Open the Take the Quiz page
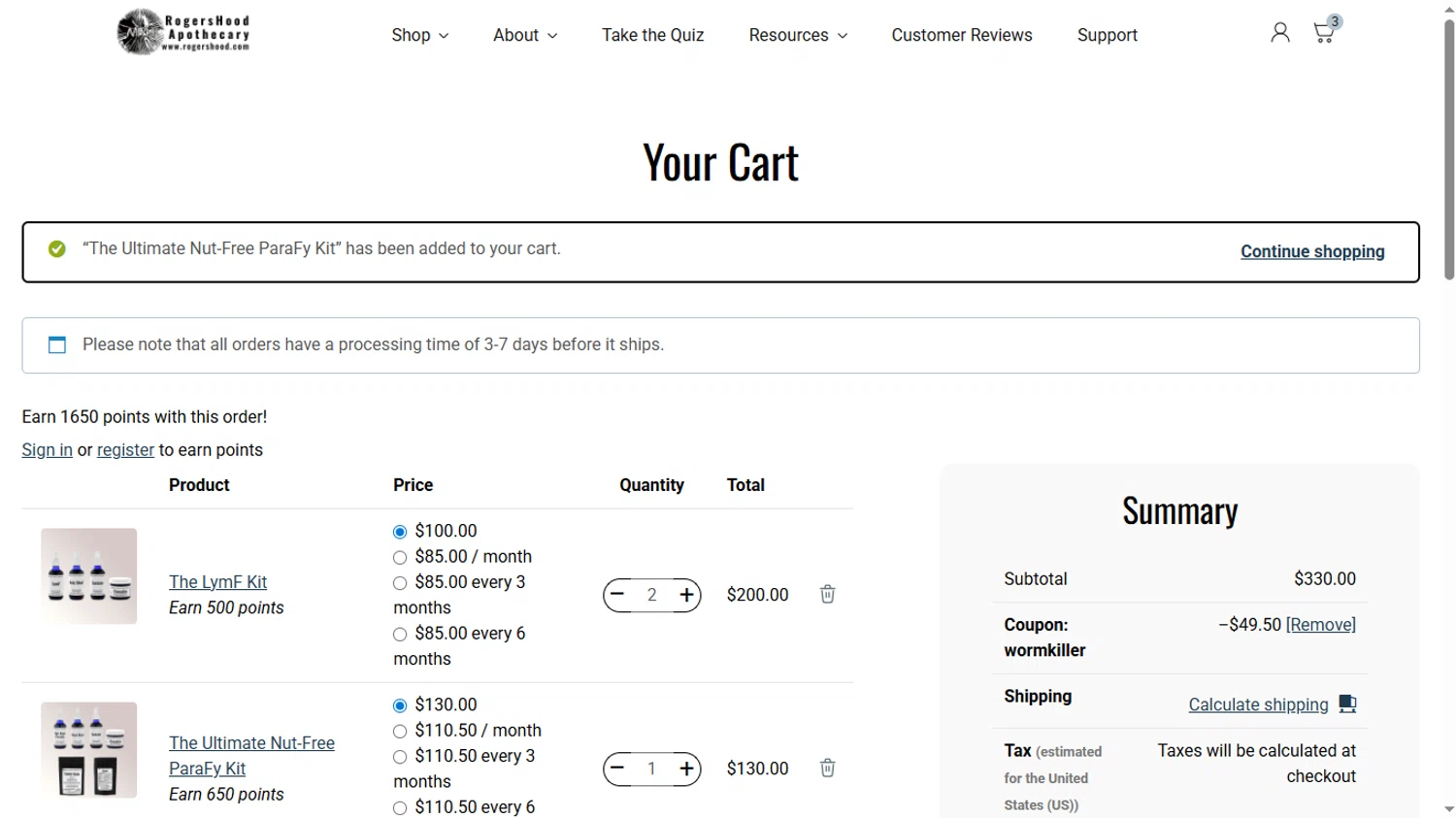 652,35
